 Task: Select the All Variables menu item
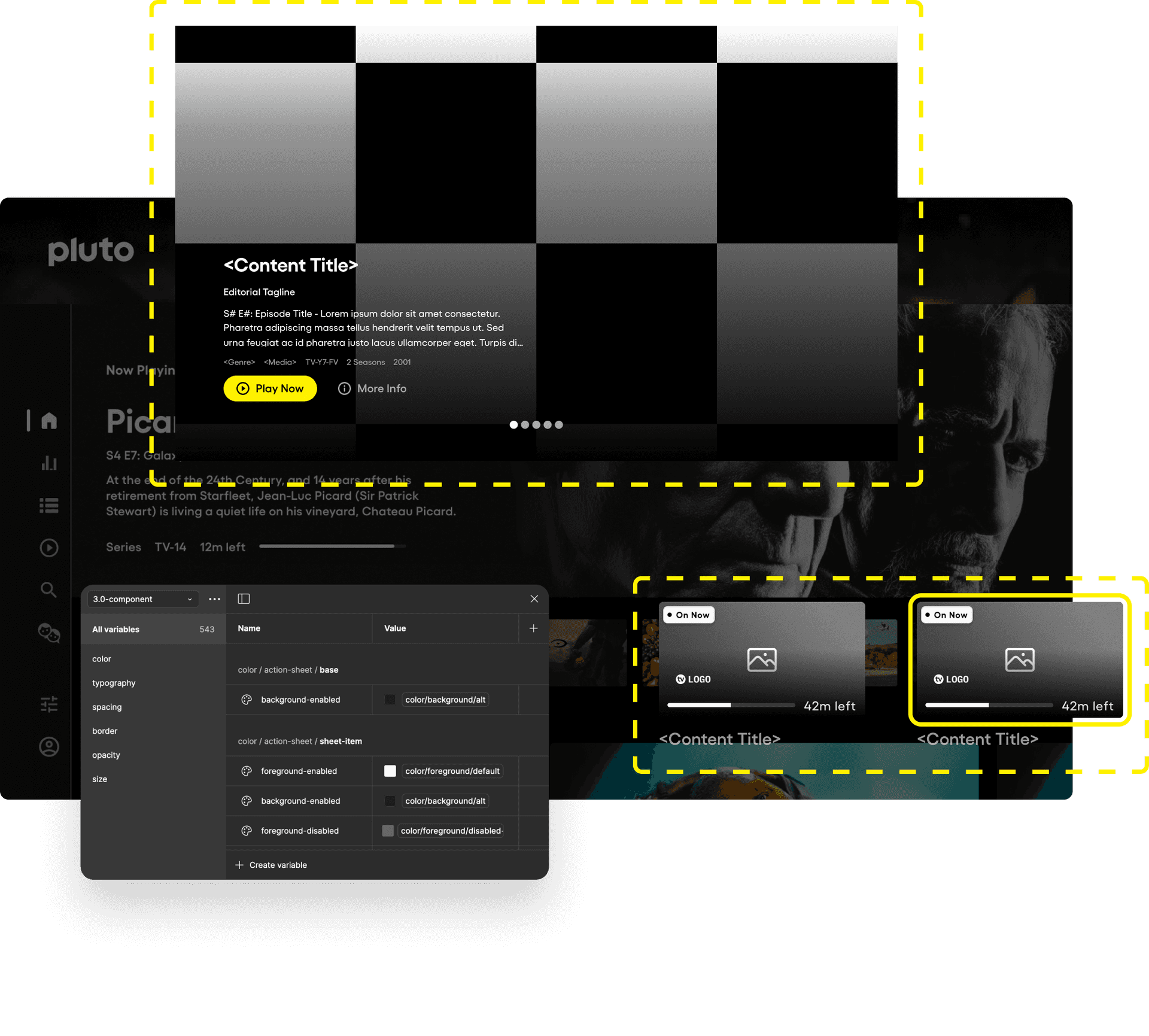pyautogui.click(x=117, y=629)
